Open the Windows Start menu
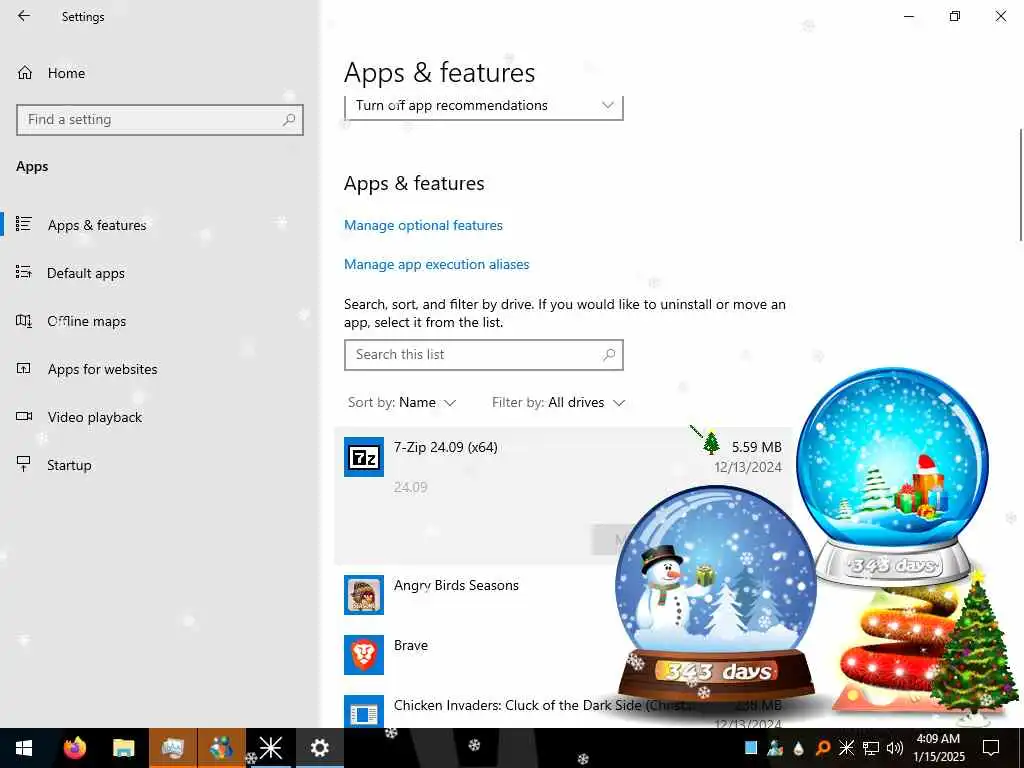Viewport: 1024px width, 768px height. click(x=24, y=748)
